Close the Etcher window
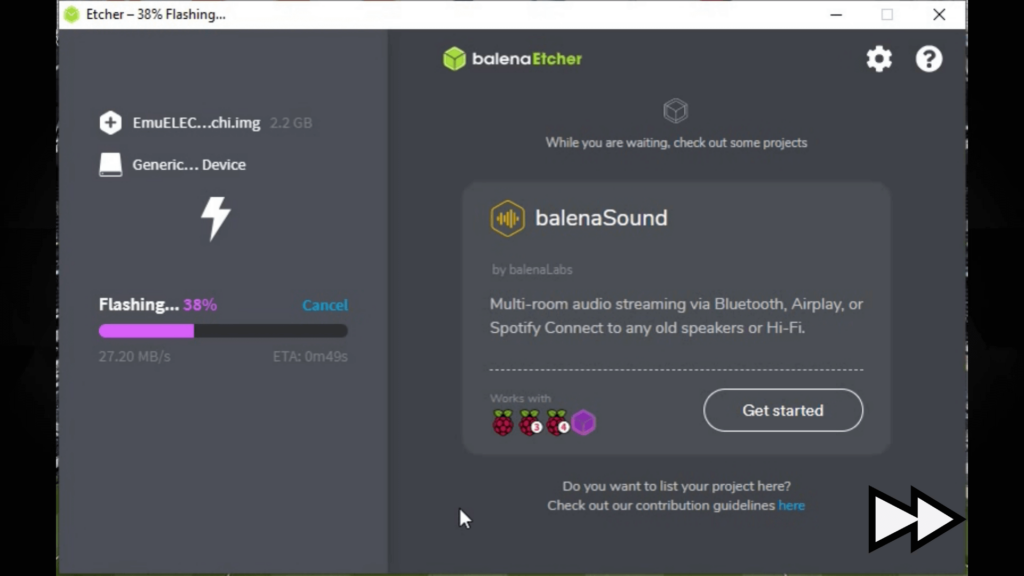This screenshot has width=1024, height=576. (939, 14)
